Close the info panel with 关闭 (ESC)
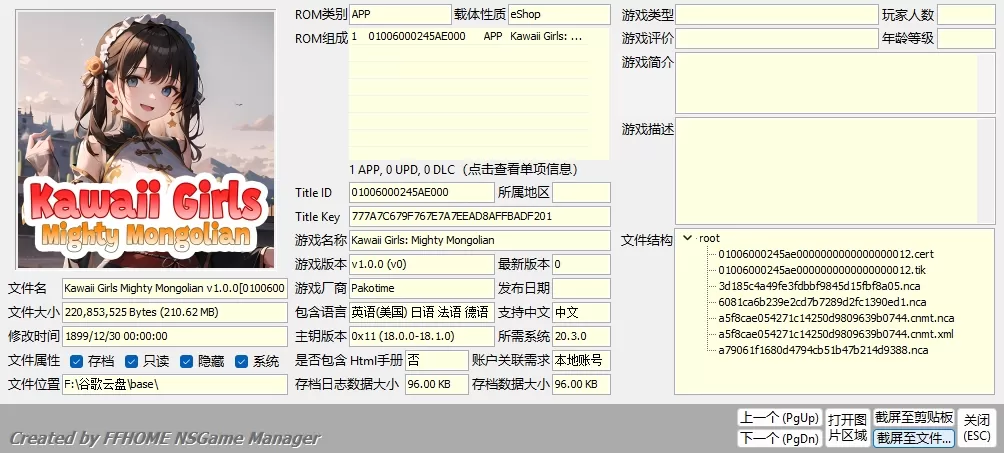The image size is (1004, 453). click(977, 427)
